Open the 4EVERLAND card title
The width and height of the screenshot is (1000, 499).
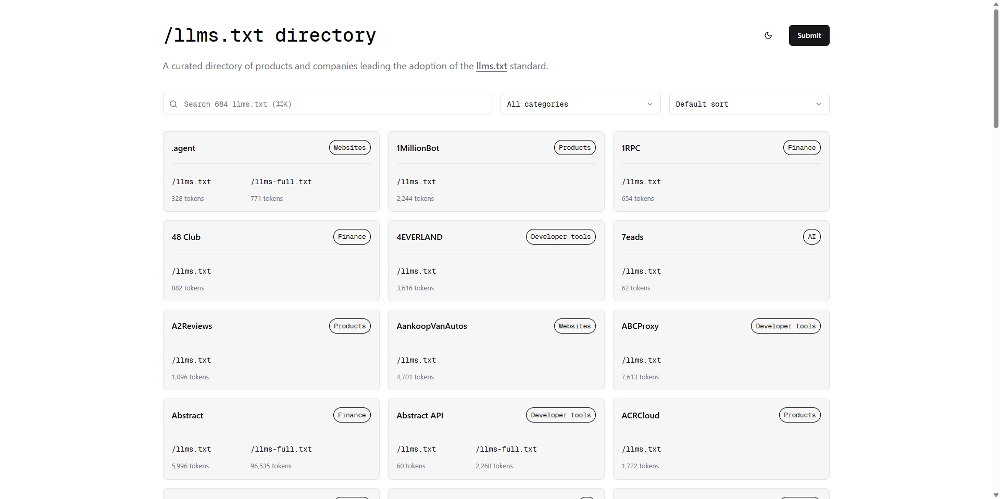(x=420, y=237)
